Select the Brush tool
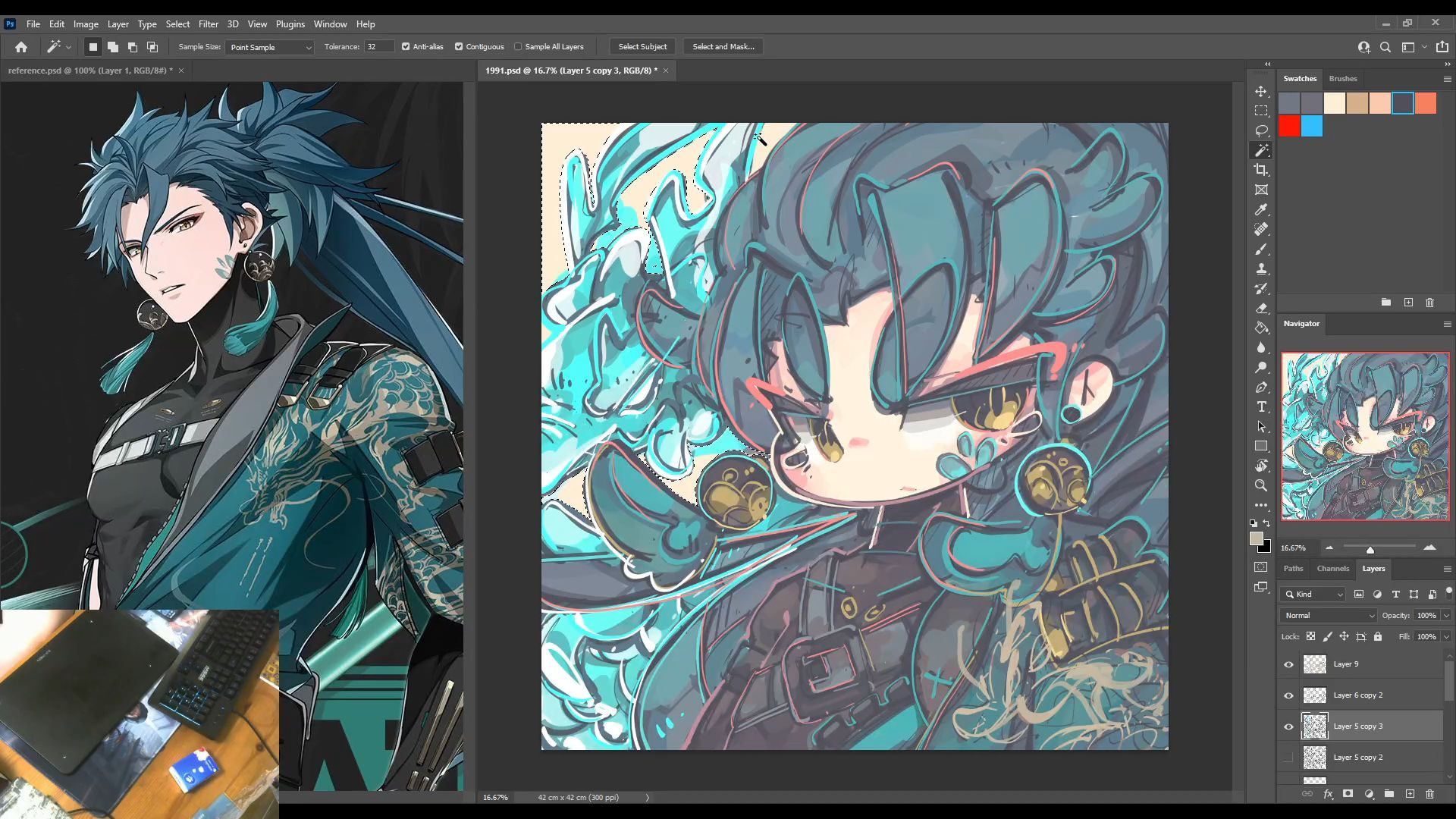 (x=1261, y=249)
